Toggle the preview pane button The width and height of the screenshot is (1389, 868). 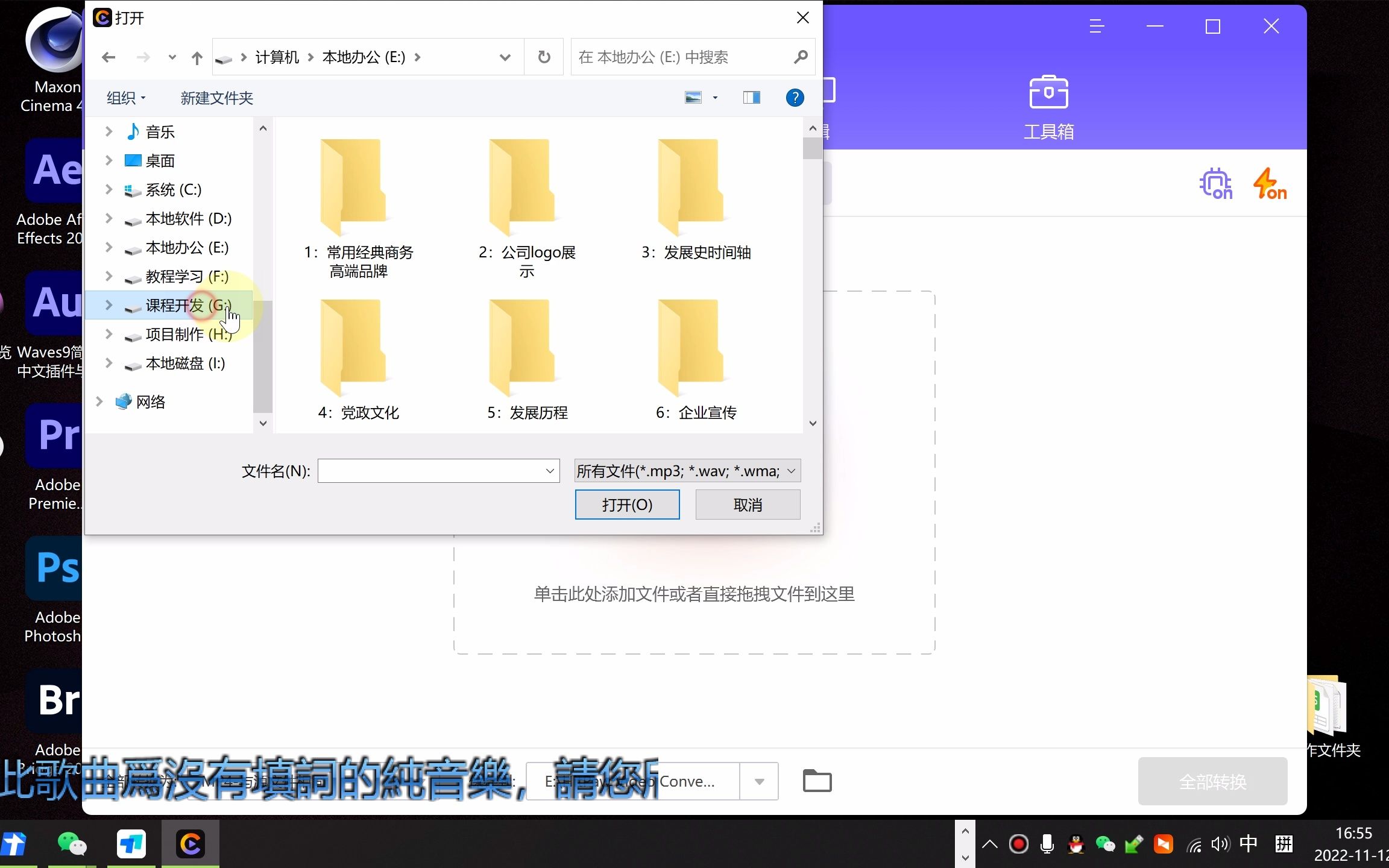coord(751,98)
